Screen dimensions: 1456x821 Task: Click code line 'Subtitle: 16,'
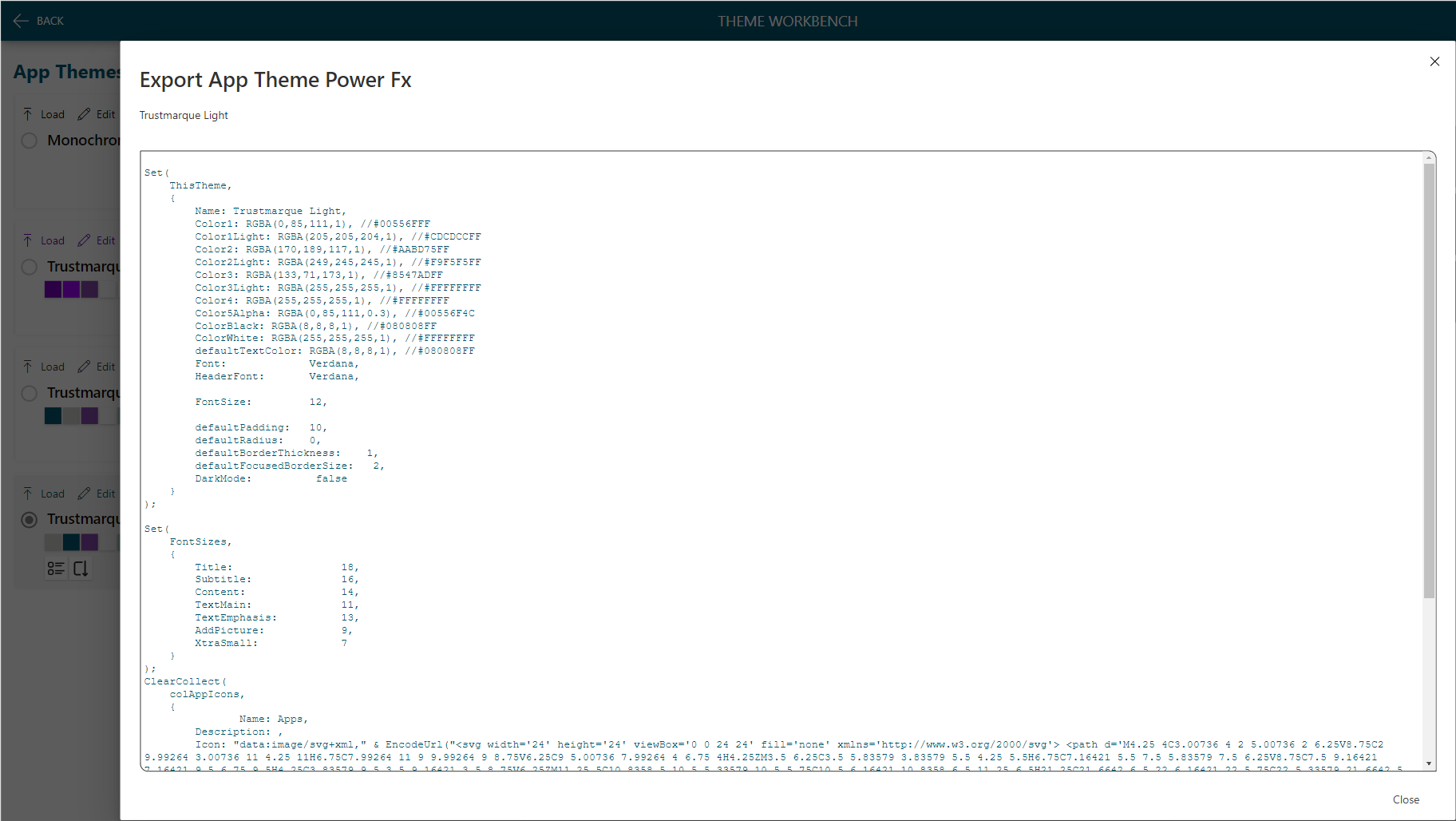tap(277, 579)
